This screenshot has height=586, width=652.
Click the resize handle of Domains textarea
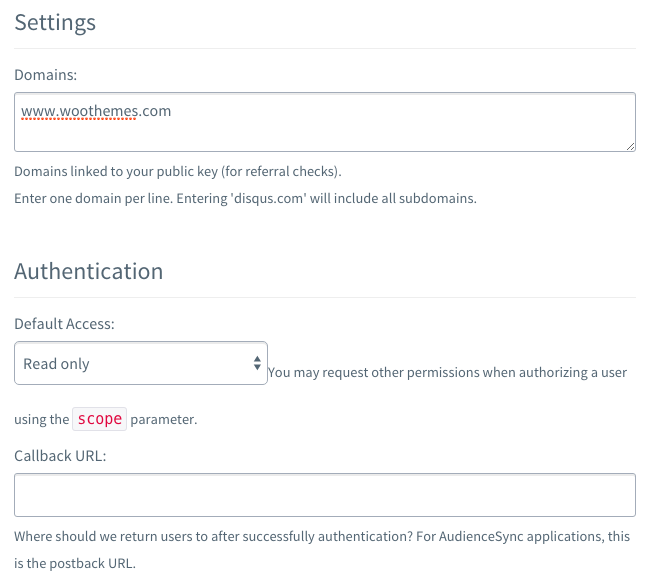(630, 146)
